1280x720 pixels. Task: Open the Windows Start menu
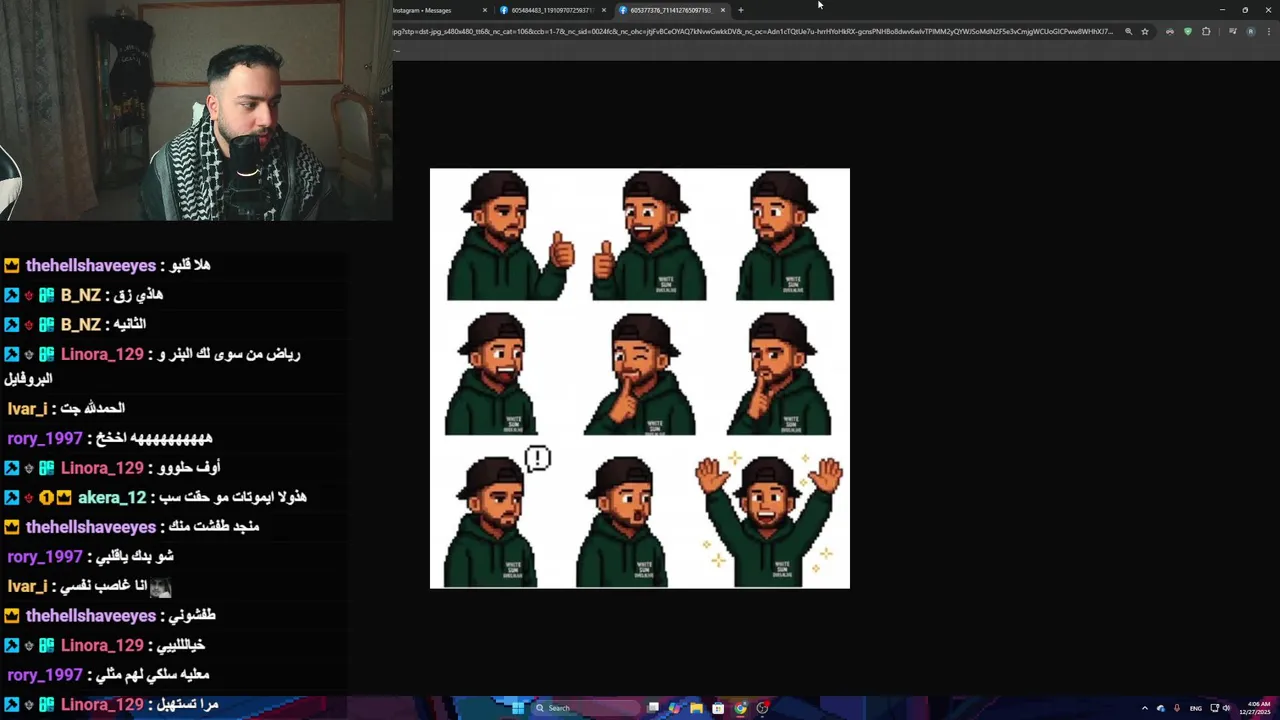point(518,708)
